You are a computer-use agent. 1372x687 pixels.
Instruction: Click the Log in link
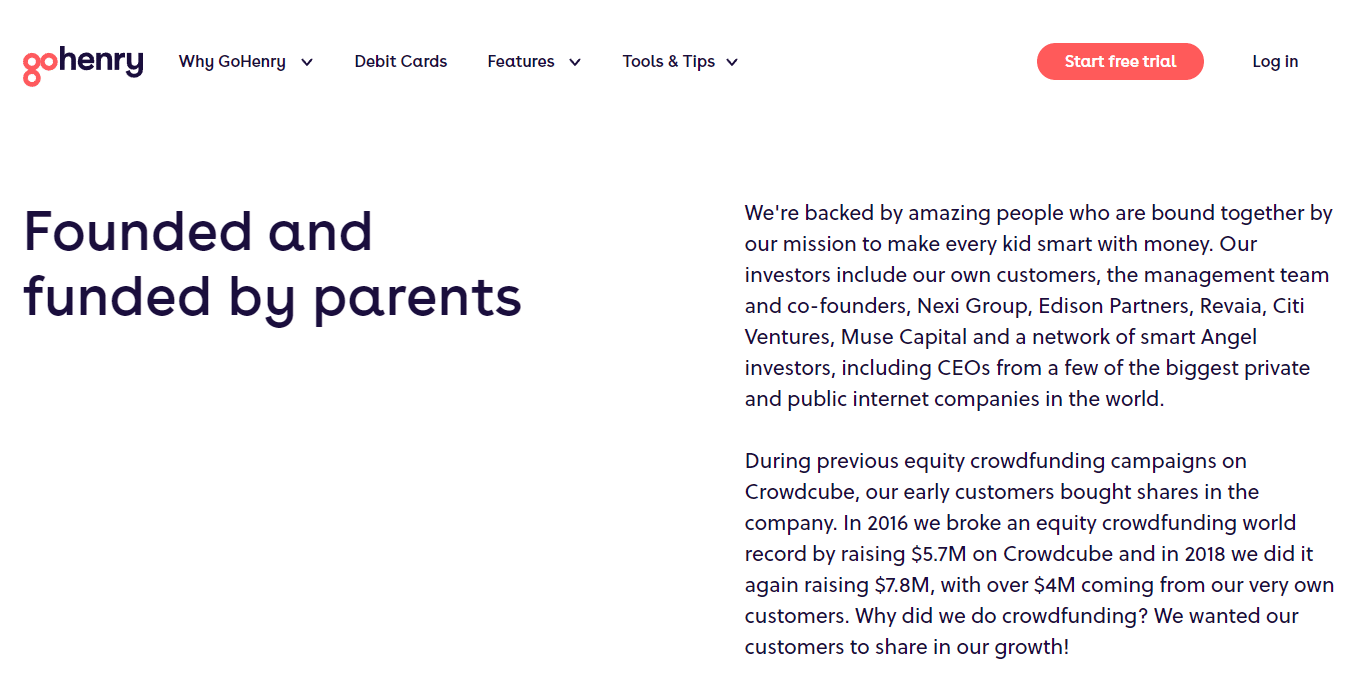[1275, 62]
